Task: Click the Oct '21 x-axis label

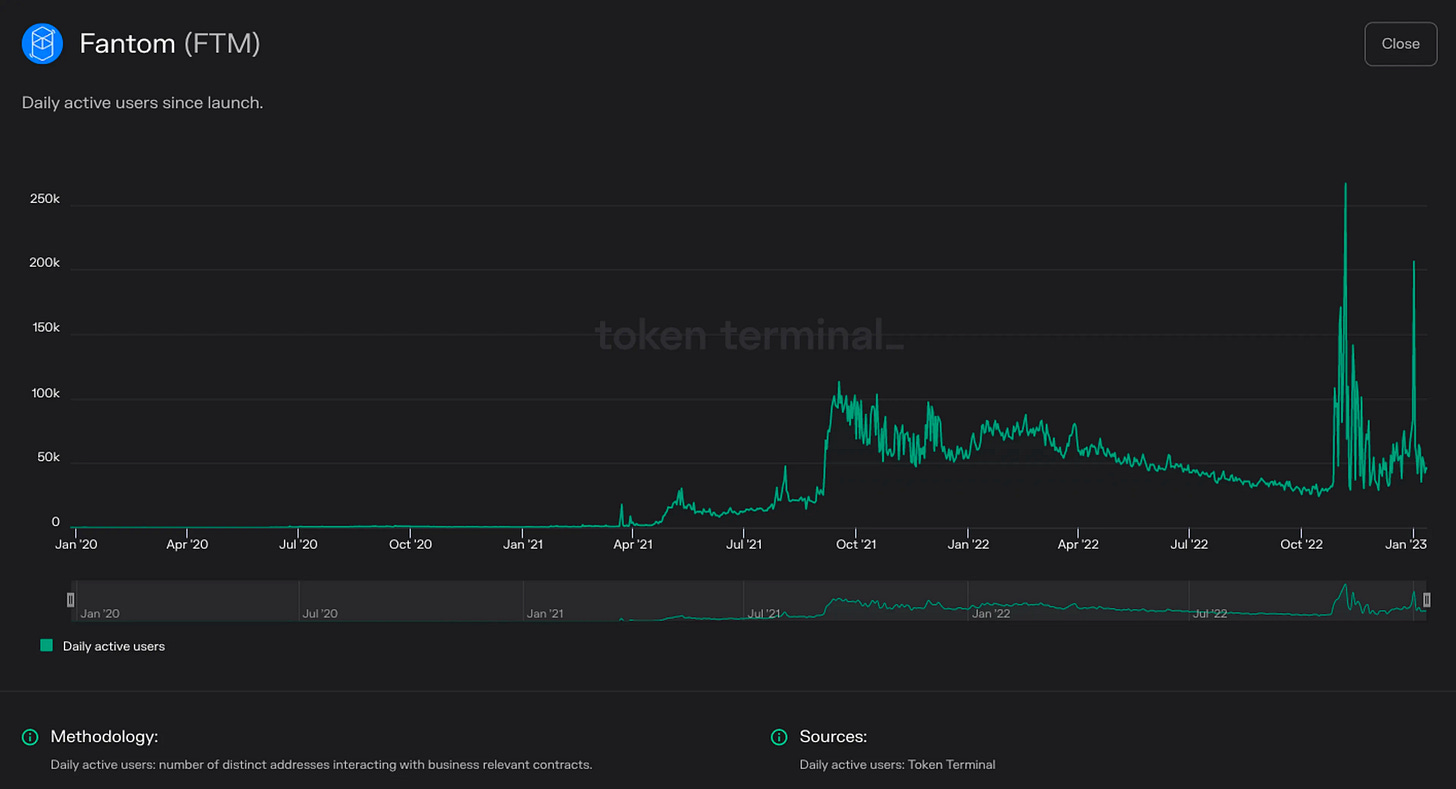Action: (855, 545)
